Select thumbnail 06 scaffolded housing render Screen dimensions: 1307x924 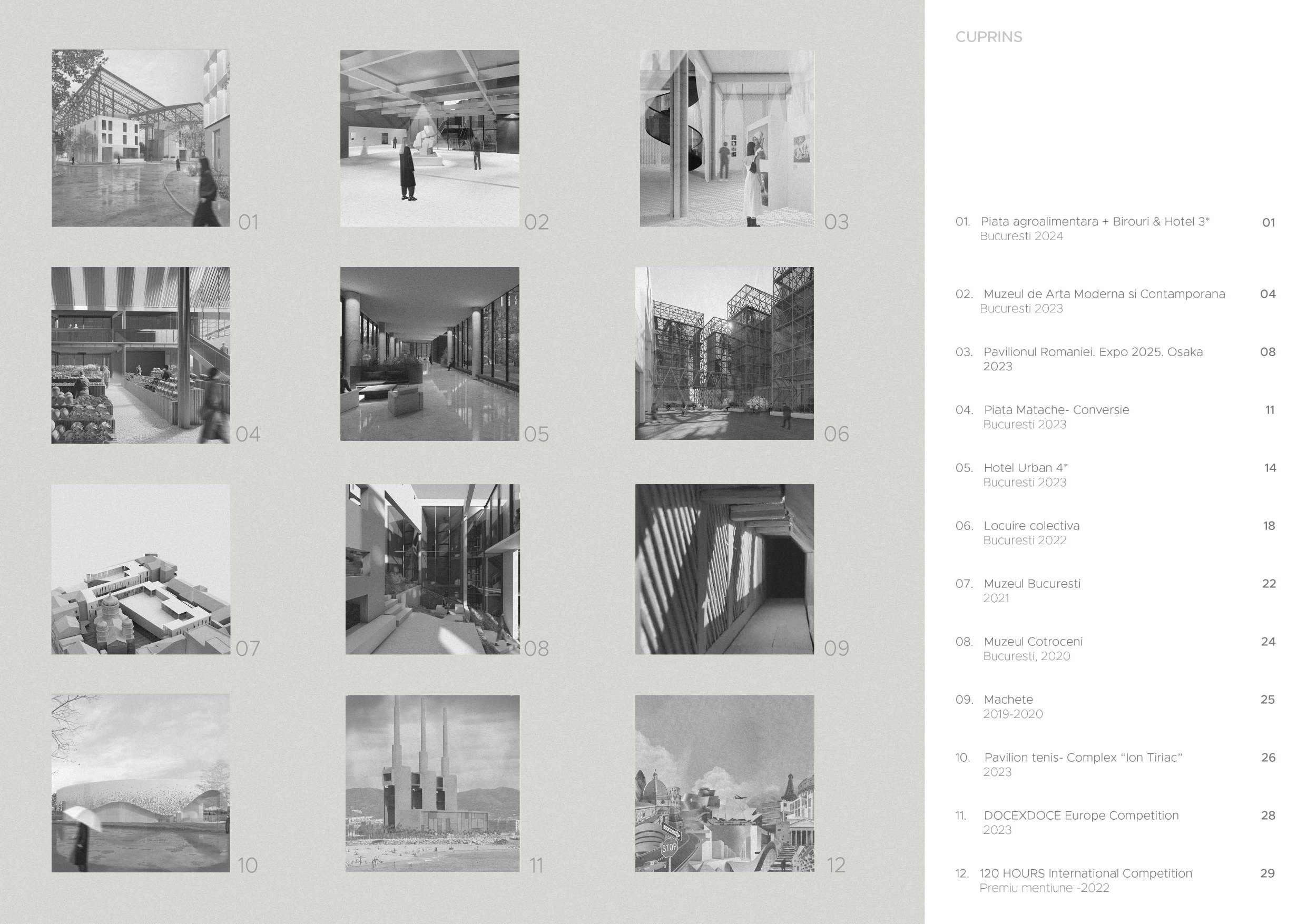[x=724, y=353]
